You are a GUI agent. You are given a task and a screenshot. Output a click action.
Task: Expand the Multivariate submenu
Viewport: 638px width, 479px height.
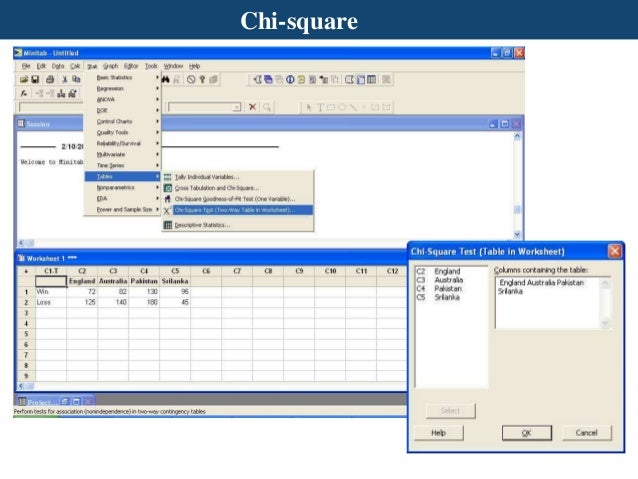pos(122,154)
